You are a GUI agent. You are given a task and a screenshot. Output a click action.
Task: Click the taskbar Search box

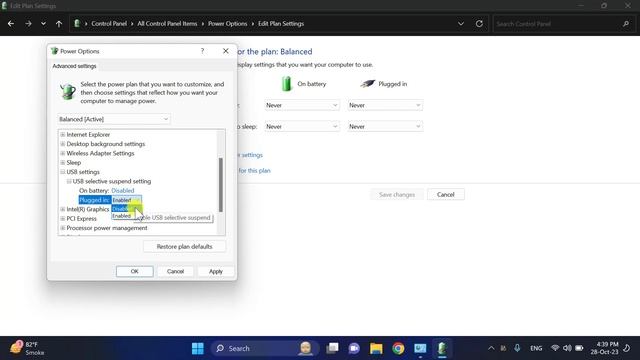click(x=263, y=348)
